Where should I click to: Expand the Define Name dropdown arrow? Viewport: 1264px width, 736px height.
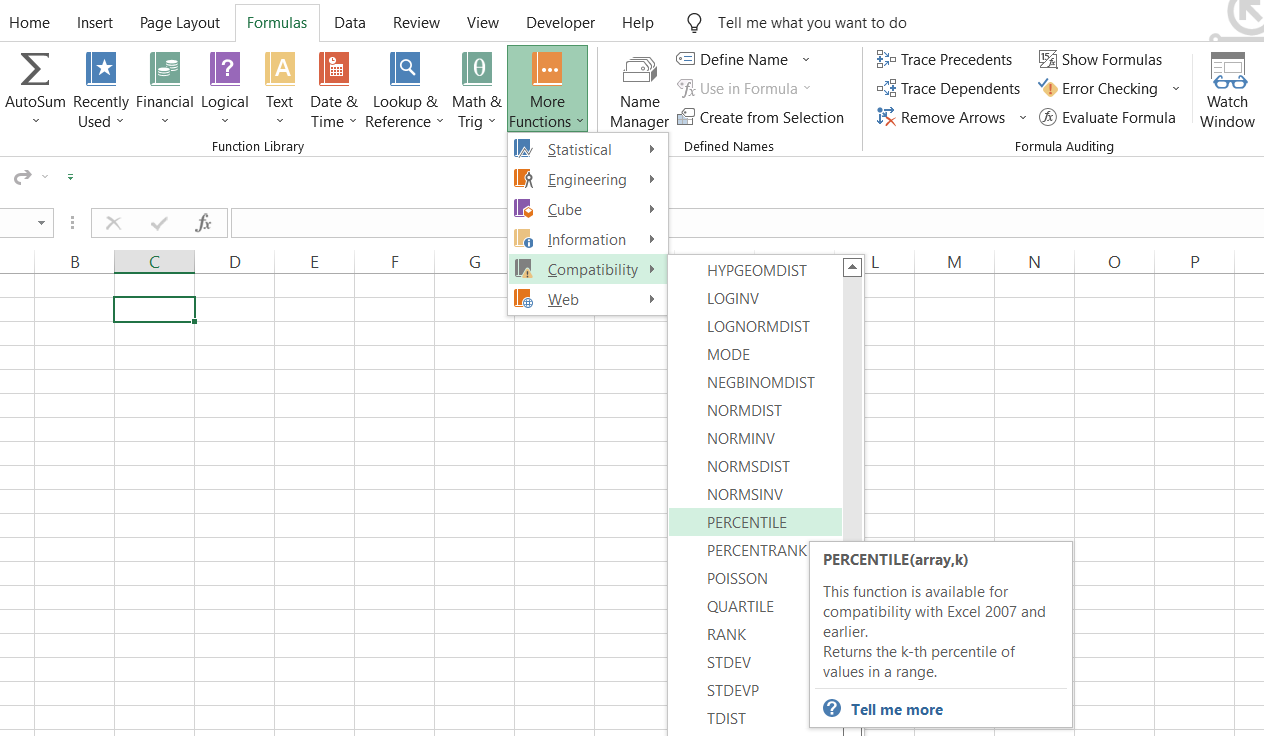(x=806, y=60)
